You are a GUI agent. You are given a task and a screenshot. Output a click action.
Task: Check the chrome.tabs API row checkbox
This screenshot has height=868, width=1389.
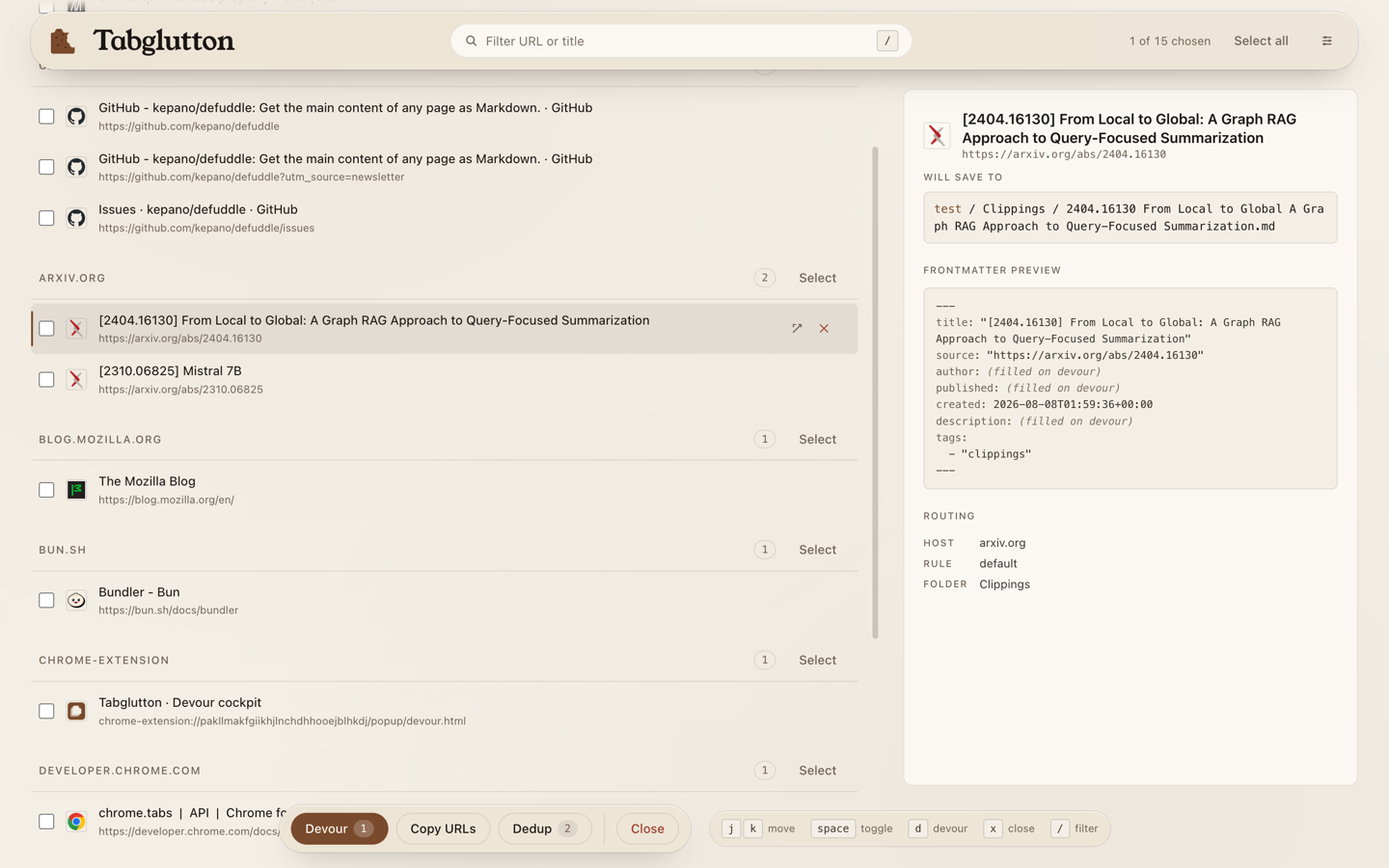tap(46, 822)
